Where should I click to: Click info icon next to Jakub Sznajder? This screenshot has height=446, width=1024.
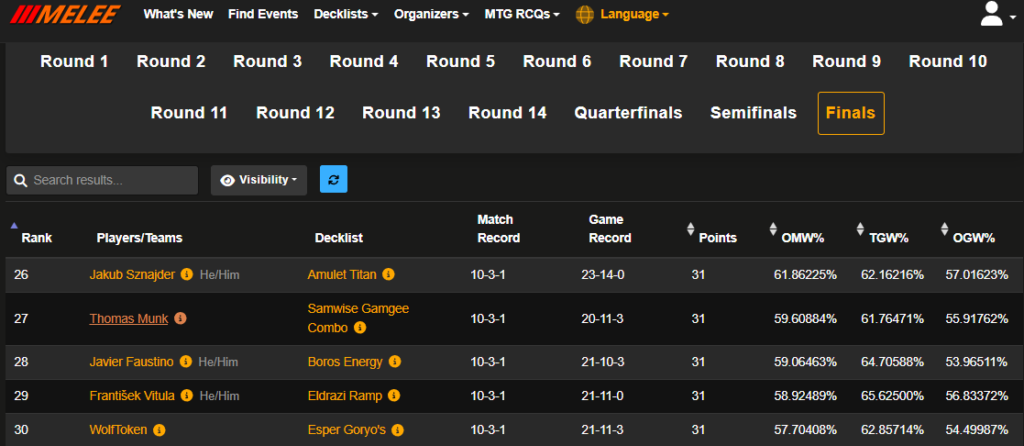click(x=186, y=275)
